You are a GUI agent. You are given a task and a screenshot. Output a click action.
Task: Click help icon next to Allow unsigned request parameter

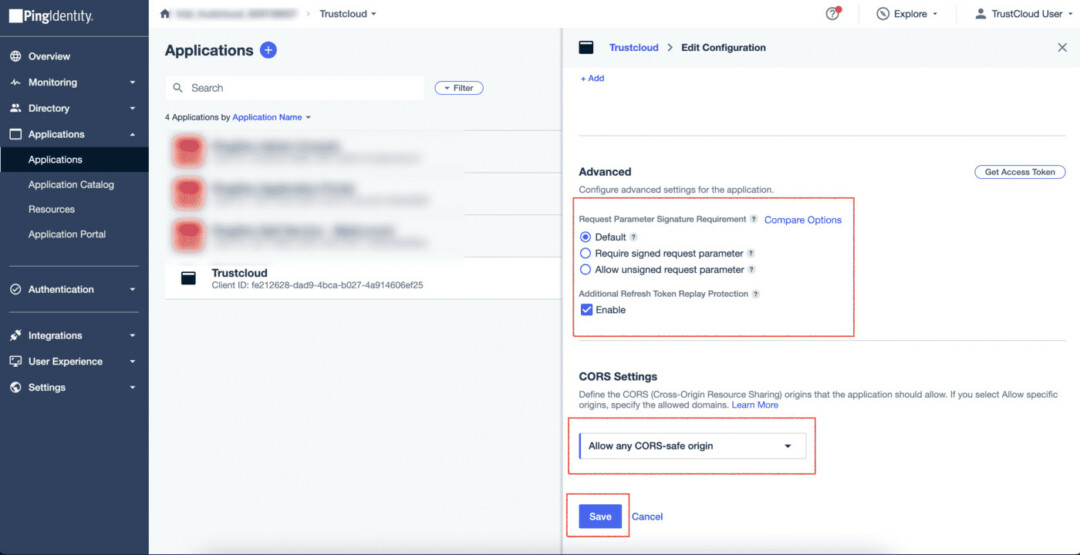click(751, 270)
